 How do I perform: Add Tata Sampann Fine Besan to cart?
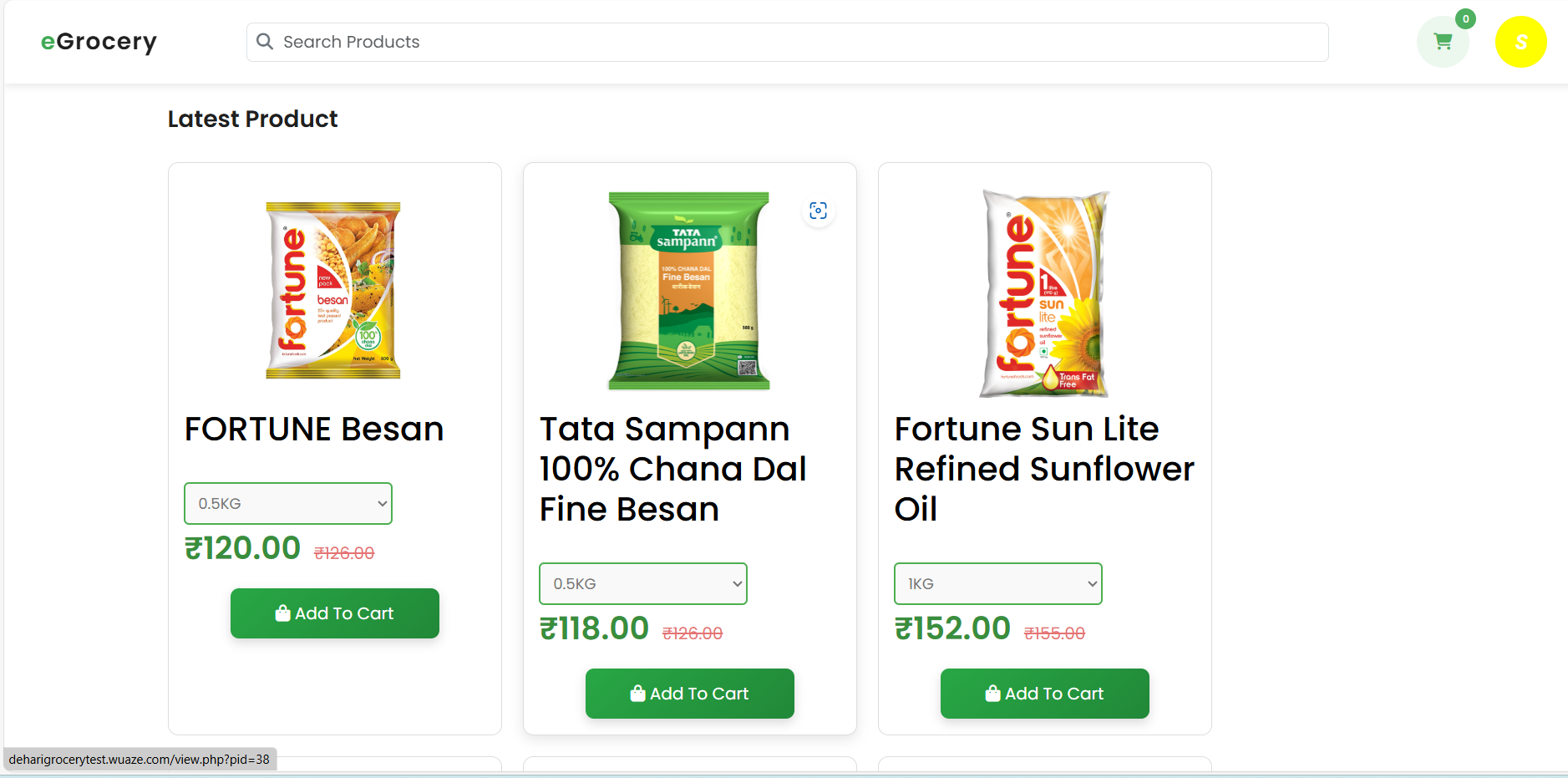(x=690, y=694)
